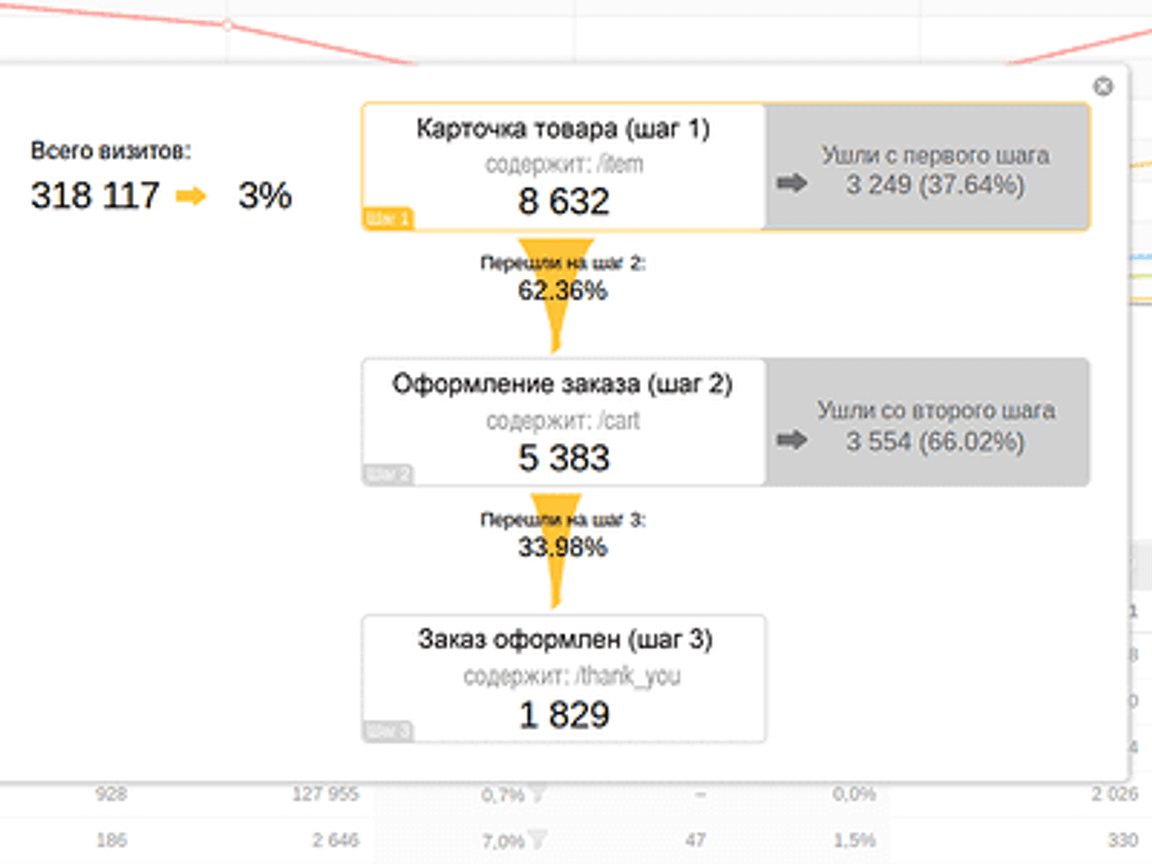Click the 3% conversion value

pos(265,196)
